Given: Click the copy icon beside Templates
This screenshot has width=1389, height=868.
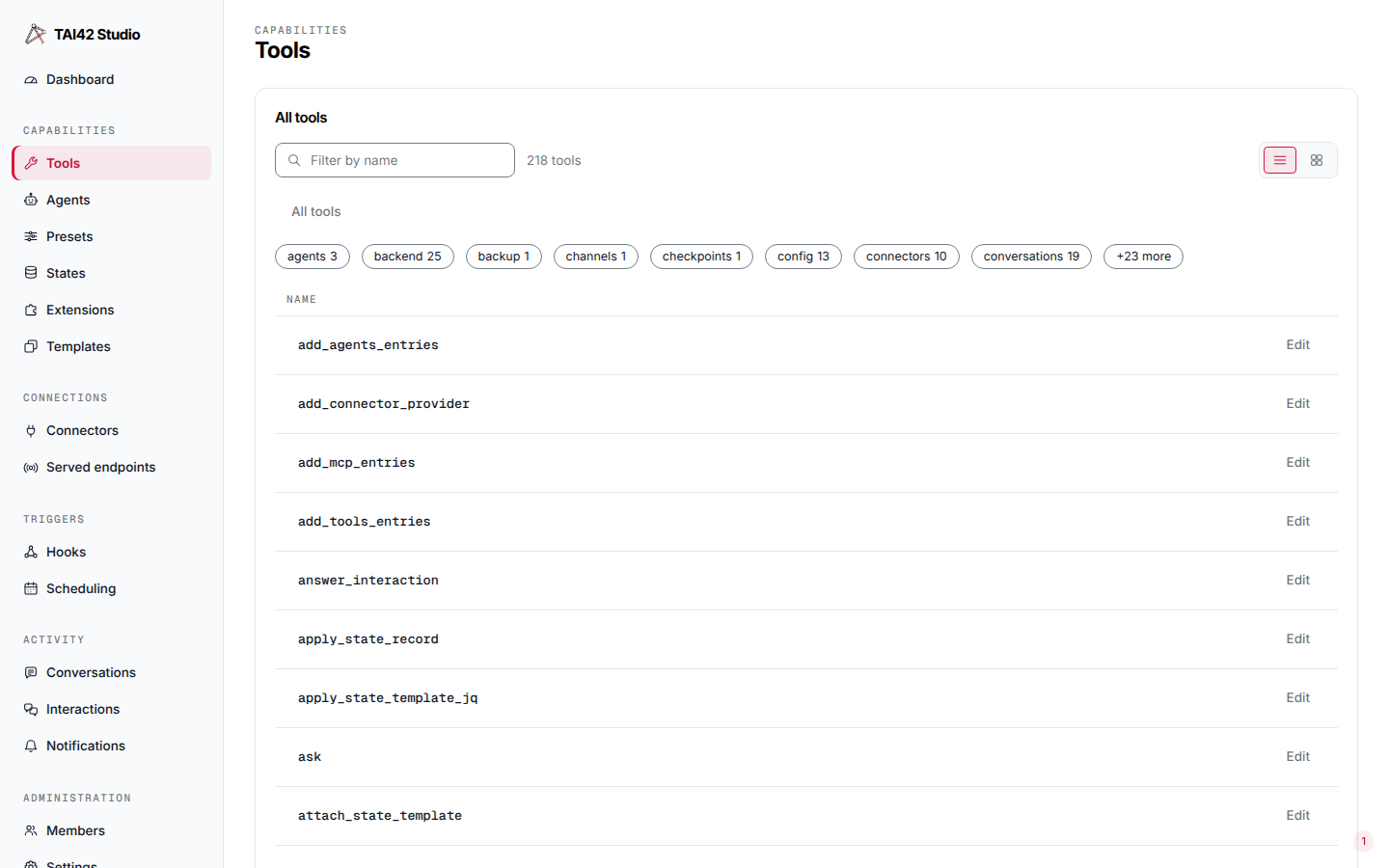Looking at the screenshot, I should point(31,347).
